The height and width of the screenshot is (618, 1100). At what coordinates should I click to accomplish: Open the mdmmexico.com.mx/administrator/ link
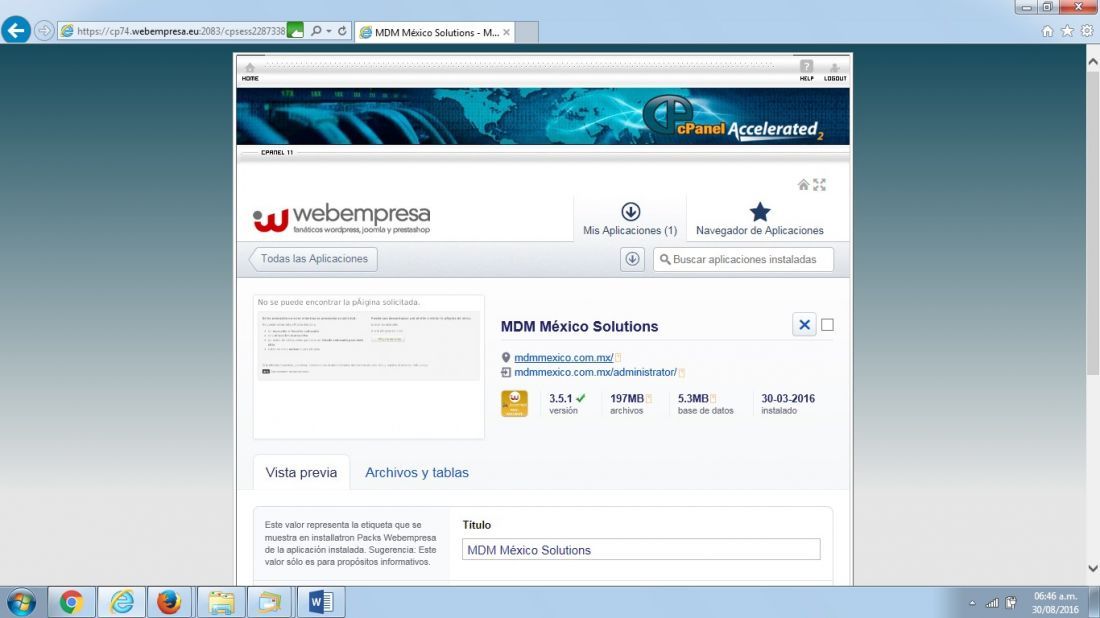pos(595,372)
